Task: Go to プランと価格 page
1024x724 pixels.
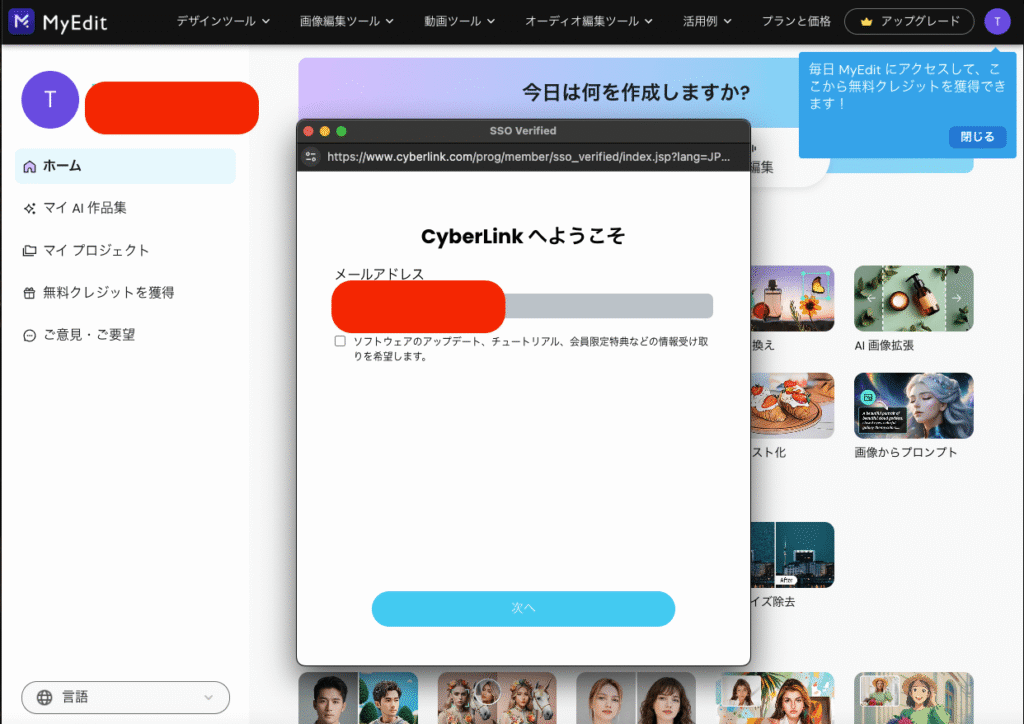Action: (796, 21)
